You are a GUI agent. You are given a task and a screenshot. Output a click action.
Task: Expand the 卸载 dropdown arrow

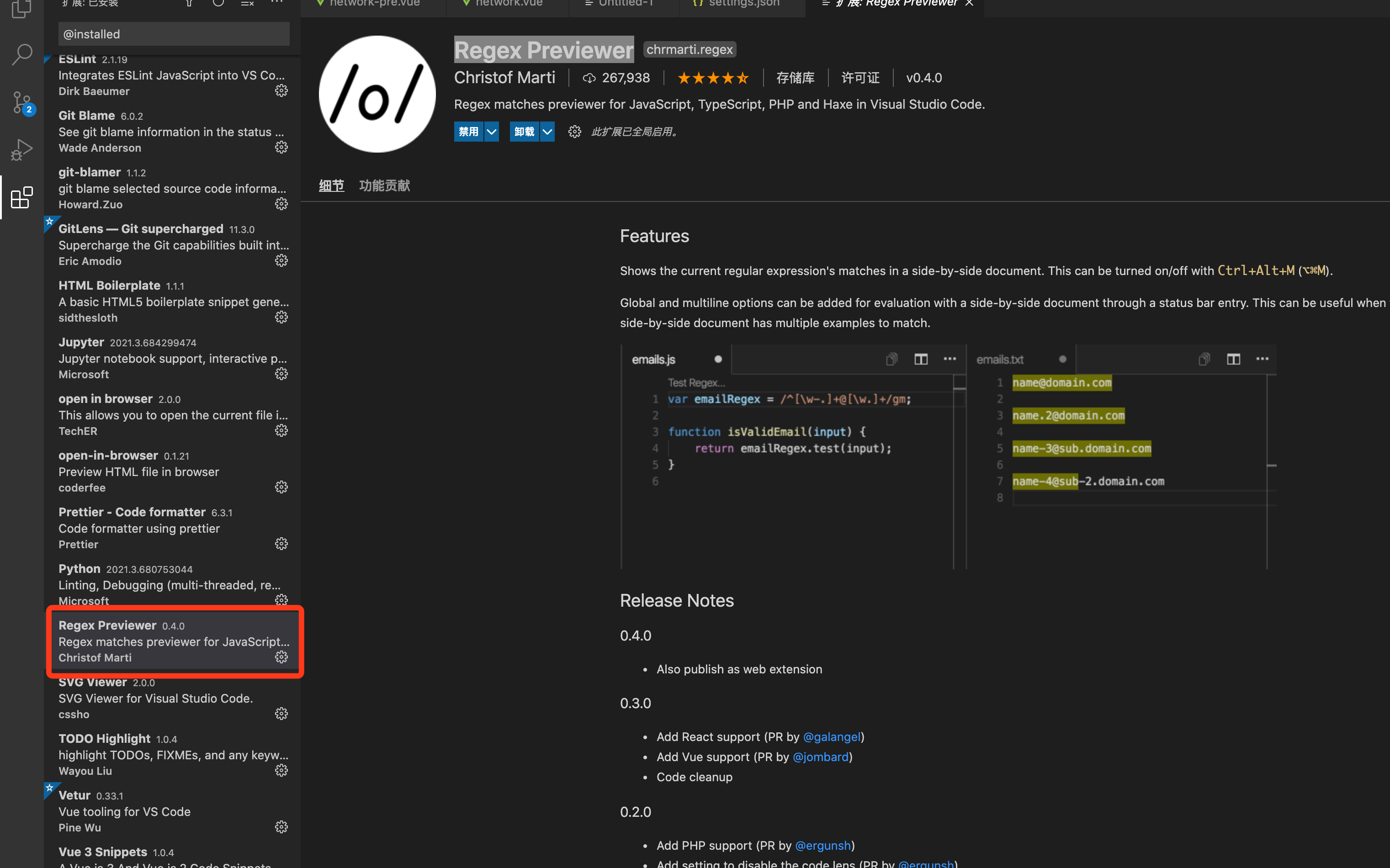pyautogui.click(x=547, y=132)
